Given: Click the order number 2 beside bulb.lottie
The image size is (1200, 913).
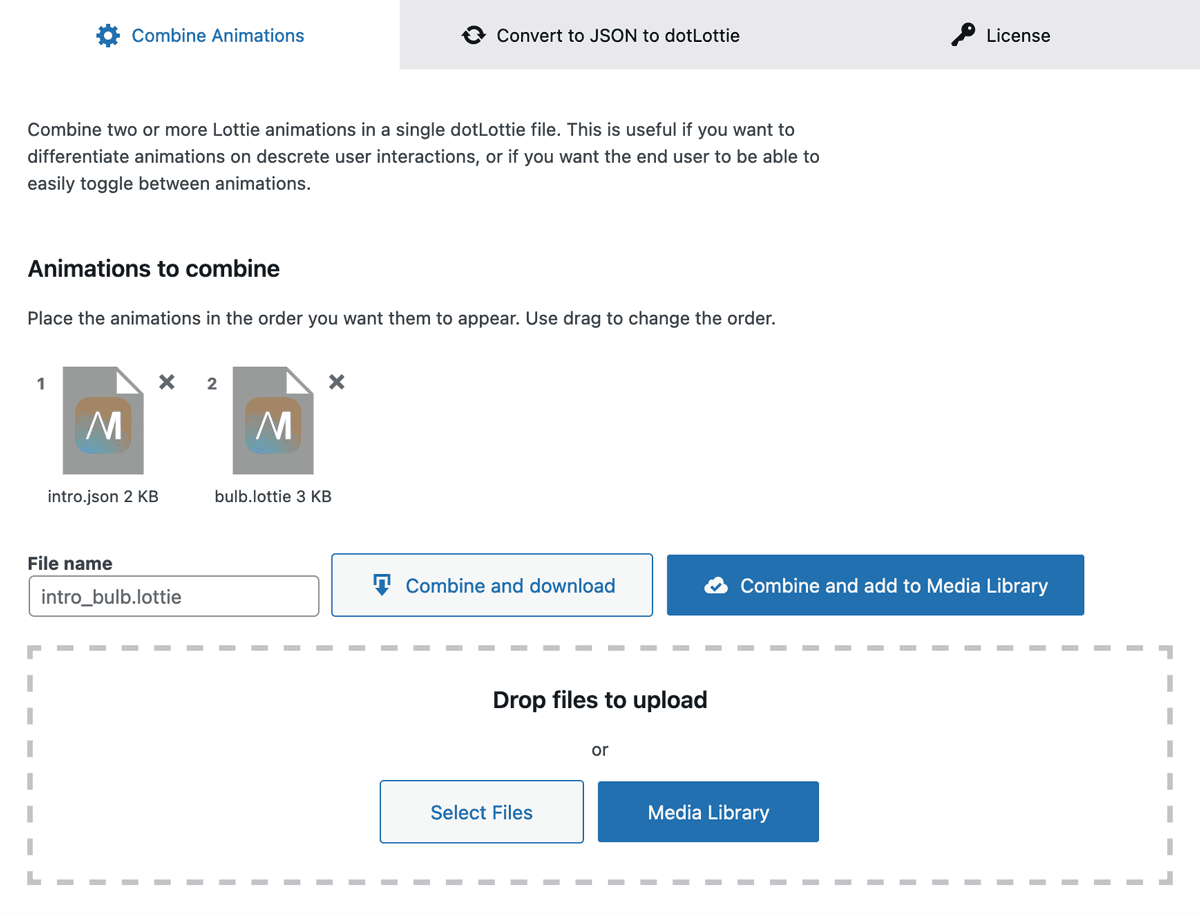Looking at the screenshot, I should coord(212,383).
